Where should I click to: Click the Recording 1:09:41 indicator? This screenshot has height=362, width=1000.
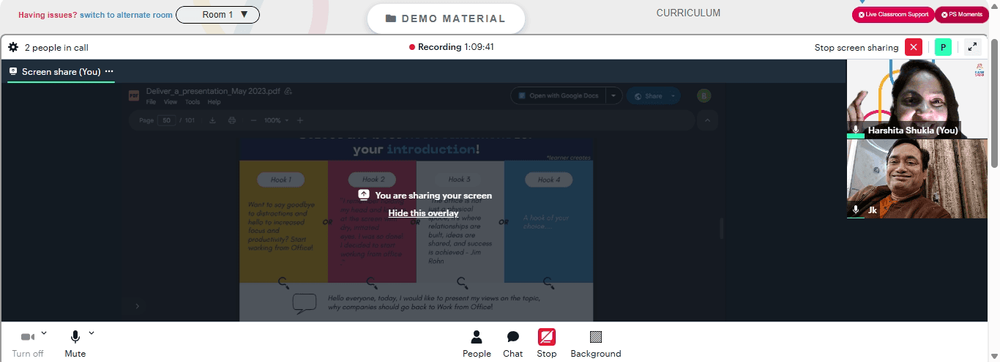click(x=452, y=47)
